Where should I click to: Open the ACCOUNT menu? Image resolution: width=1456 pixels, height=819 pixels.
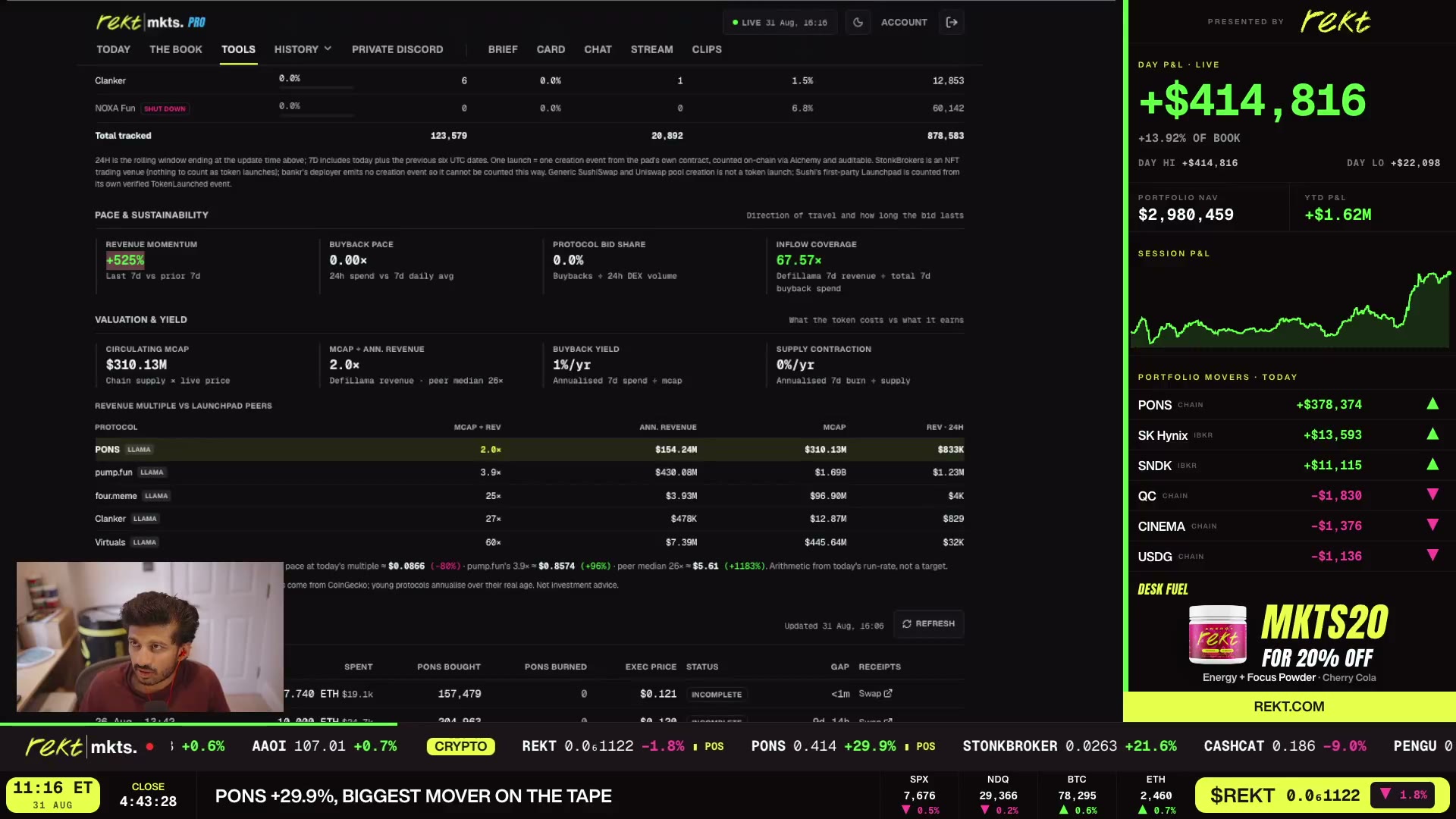coord(904,22)
